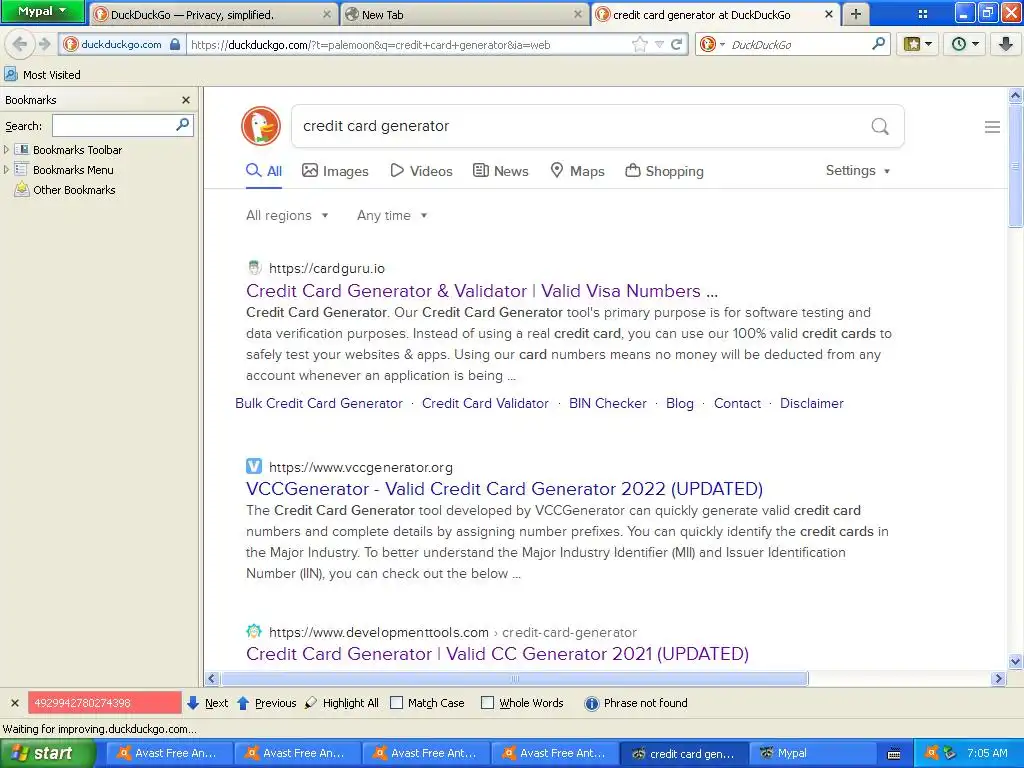
Task: Click the tab groups grid icon
Action: click(x=922, y=14)
